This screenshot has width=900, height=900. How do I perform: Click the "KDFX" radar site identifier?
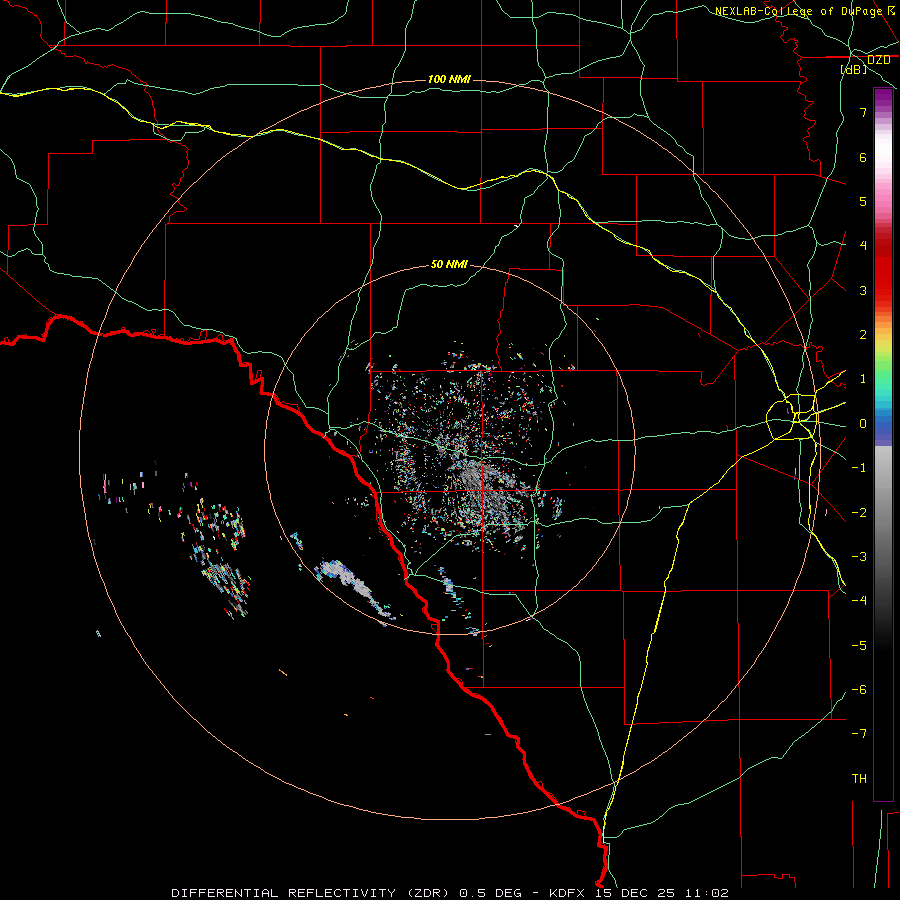coord(568,893)
